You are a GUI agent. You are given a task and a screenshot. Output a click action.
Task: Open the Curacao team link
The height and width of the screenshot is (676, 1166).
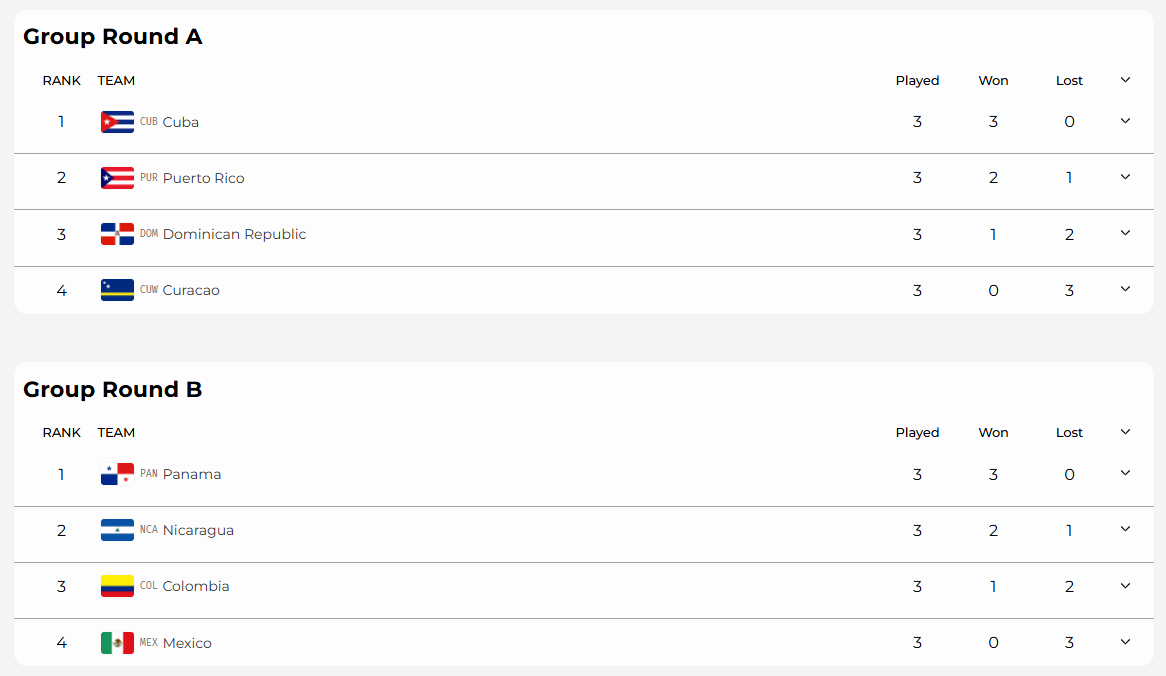(x=191, y=290)
